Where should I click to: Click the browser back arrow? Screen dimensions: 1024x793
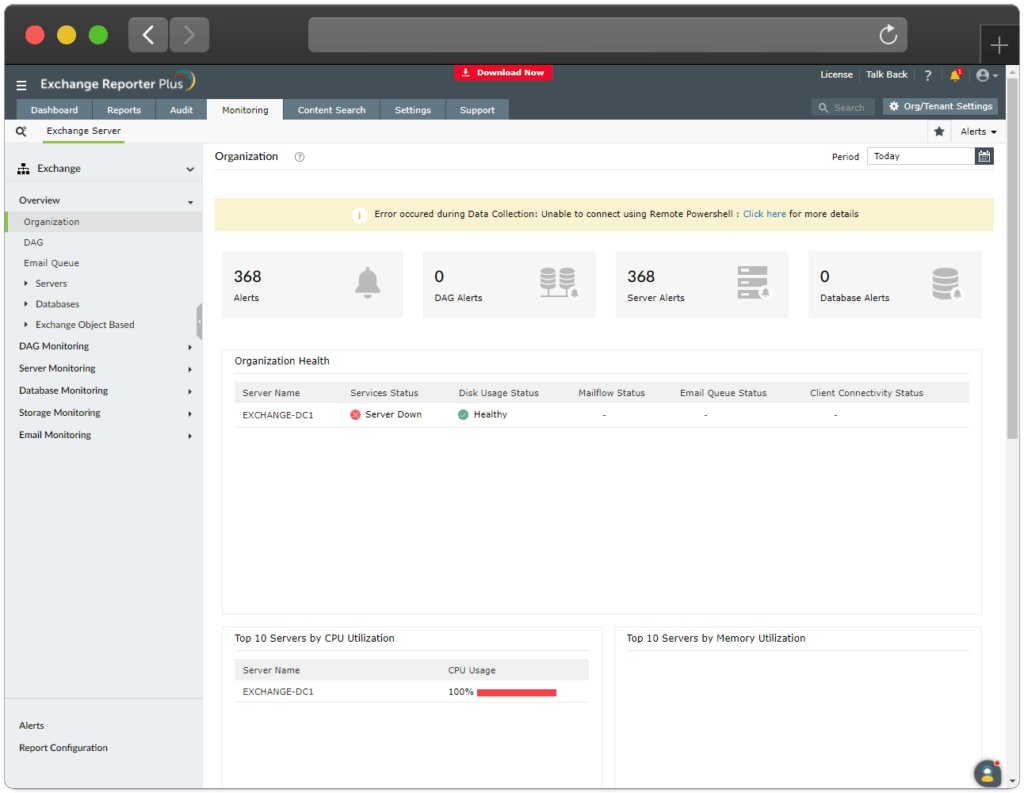(x=148, y=35)
